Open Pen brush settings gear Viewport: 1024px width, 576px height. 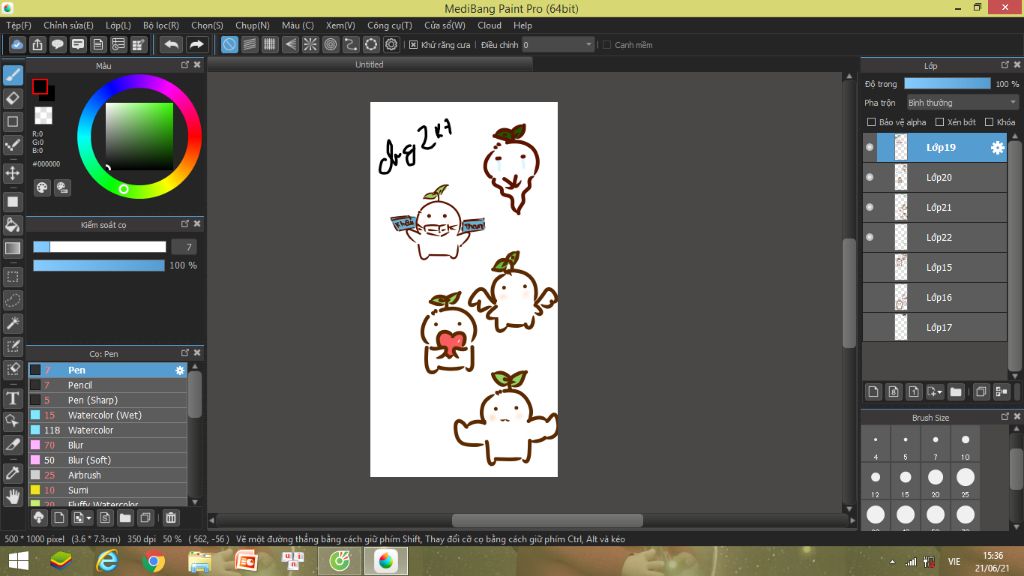point(180,370)
